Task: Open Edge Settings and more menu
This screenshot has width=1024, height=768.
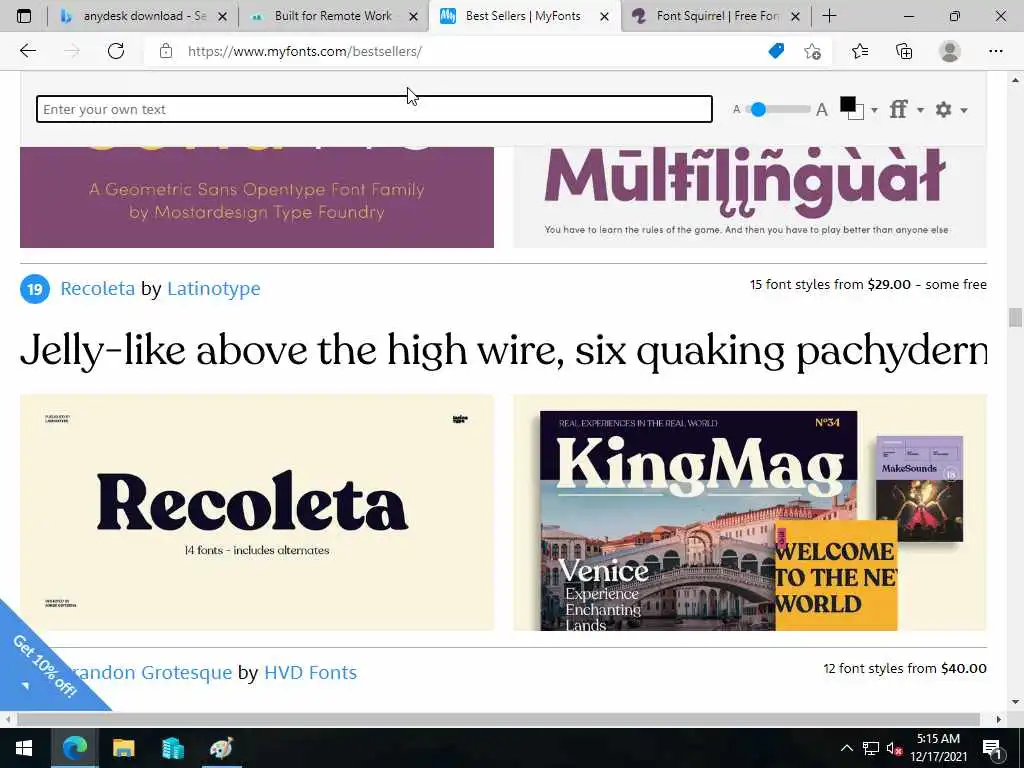Action: point(995,51)
